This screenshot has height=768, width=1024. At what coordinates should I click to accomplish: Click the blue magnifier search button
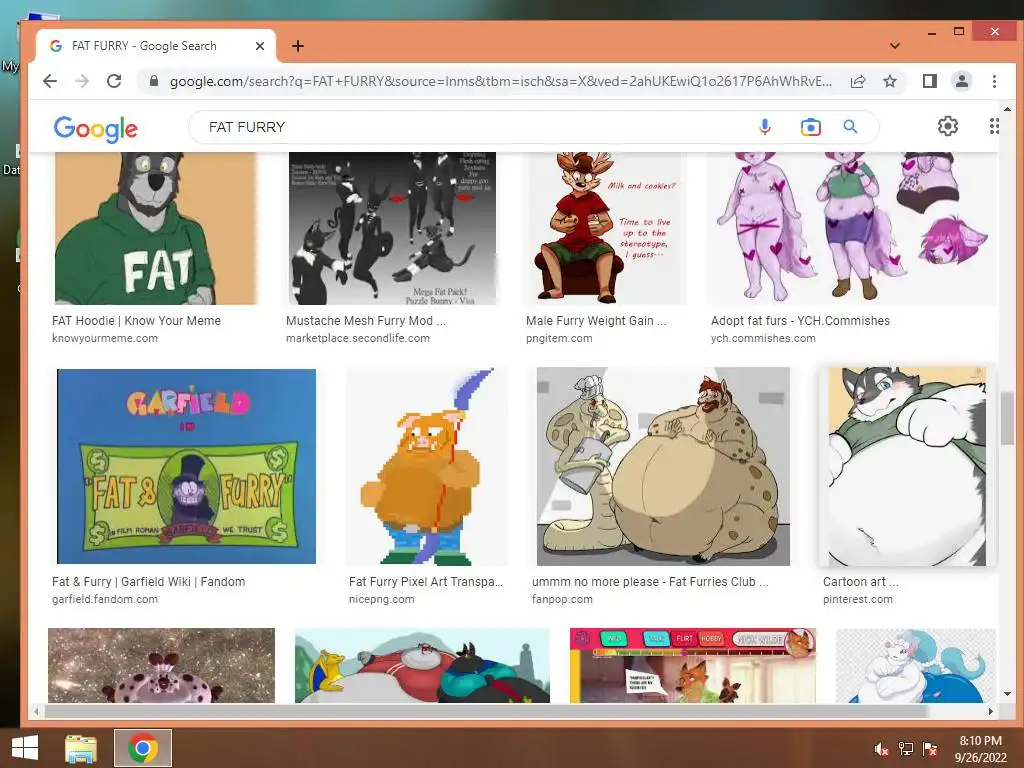tap(850, 127)
